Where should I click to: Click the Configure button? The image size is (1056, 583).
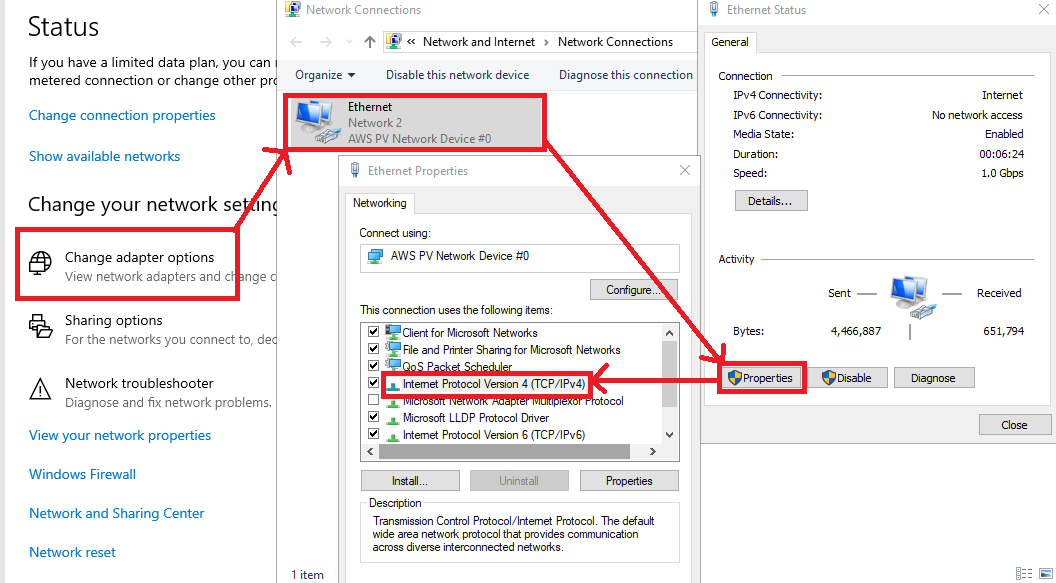pyautogui.click(x=634, y=290)
